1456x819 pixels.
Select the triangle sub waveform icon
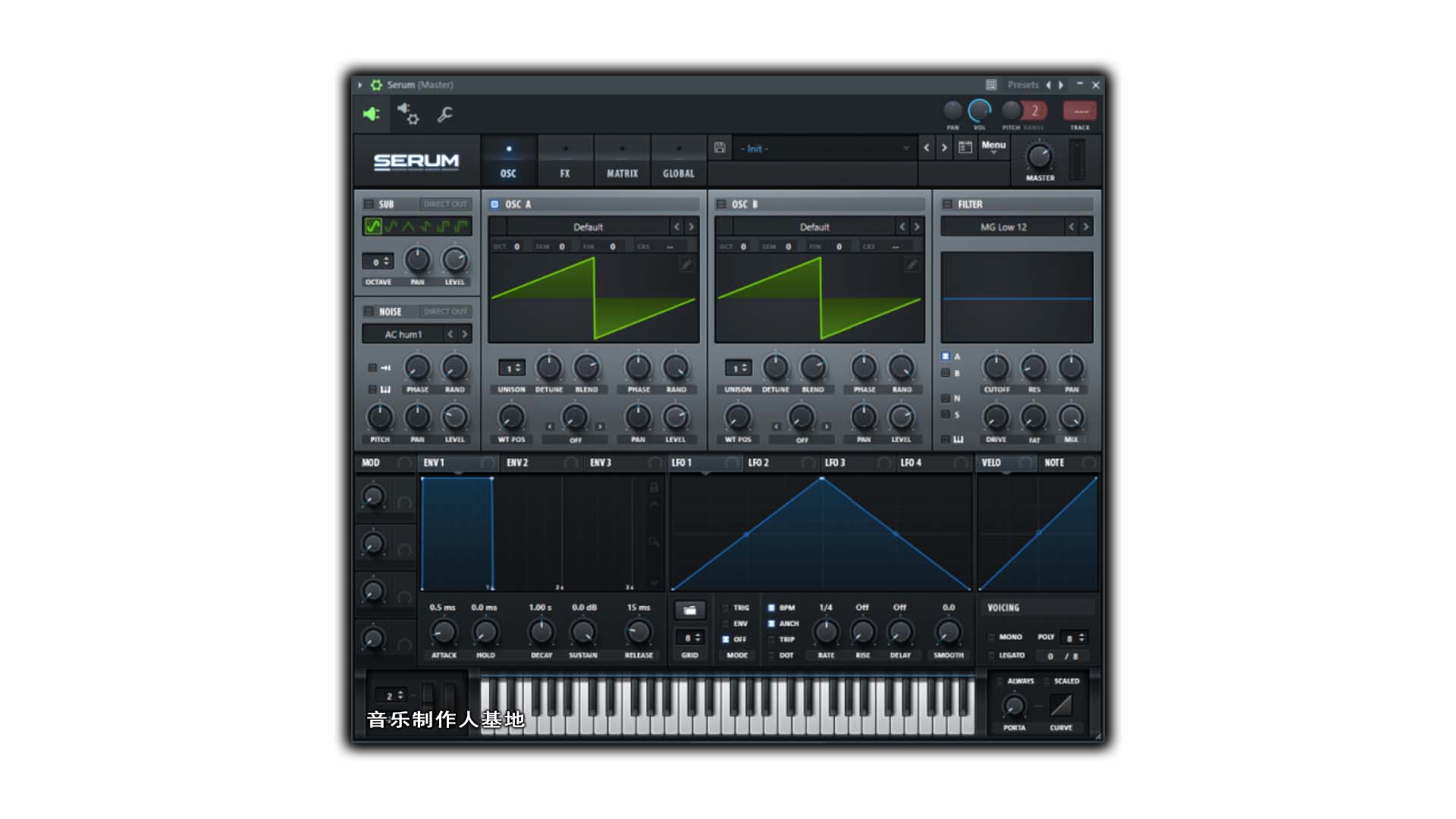pyautogui.click(x=409, y=226)
